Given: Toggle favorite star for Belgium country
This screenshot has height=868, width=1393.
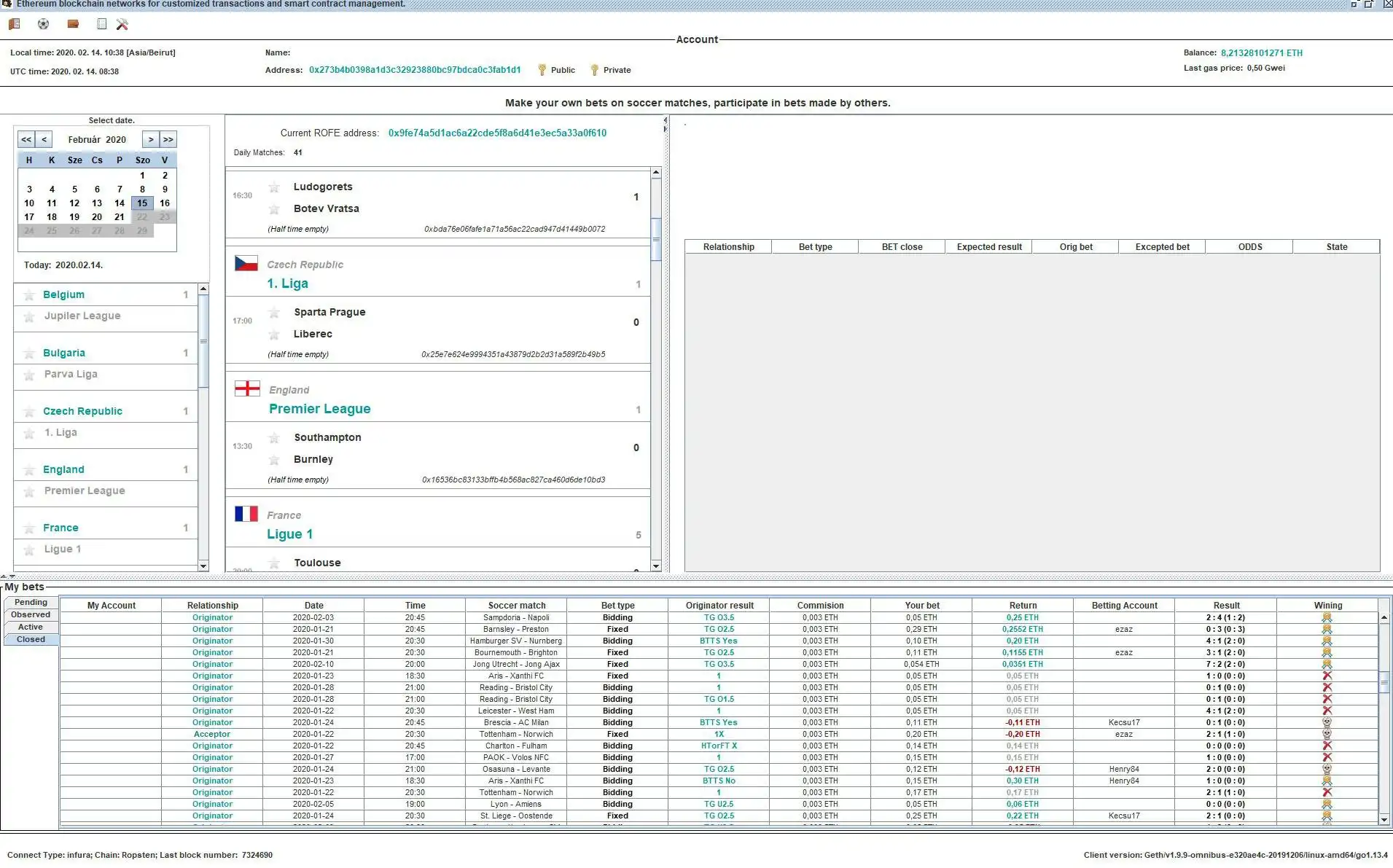Looking at the screenshot, I should pyautogui.click(x=29, y=295).
